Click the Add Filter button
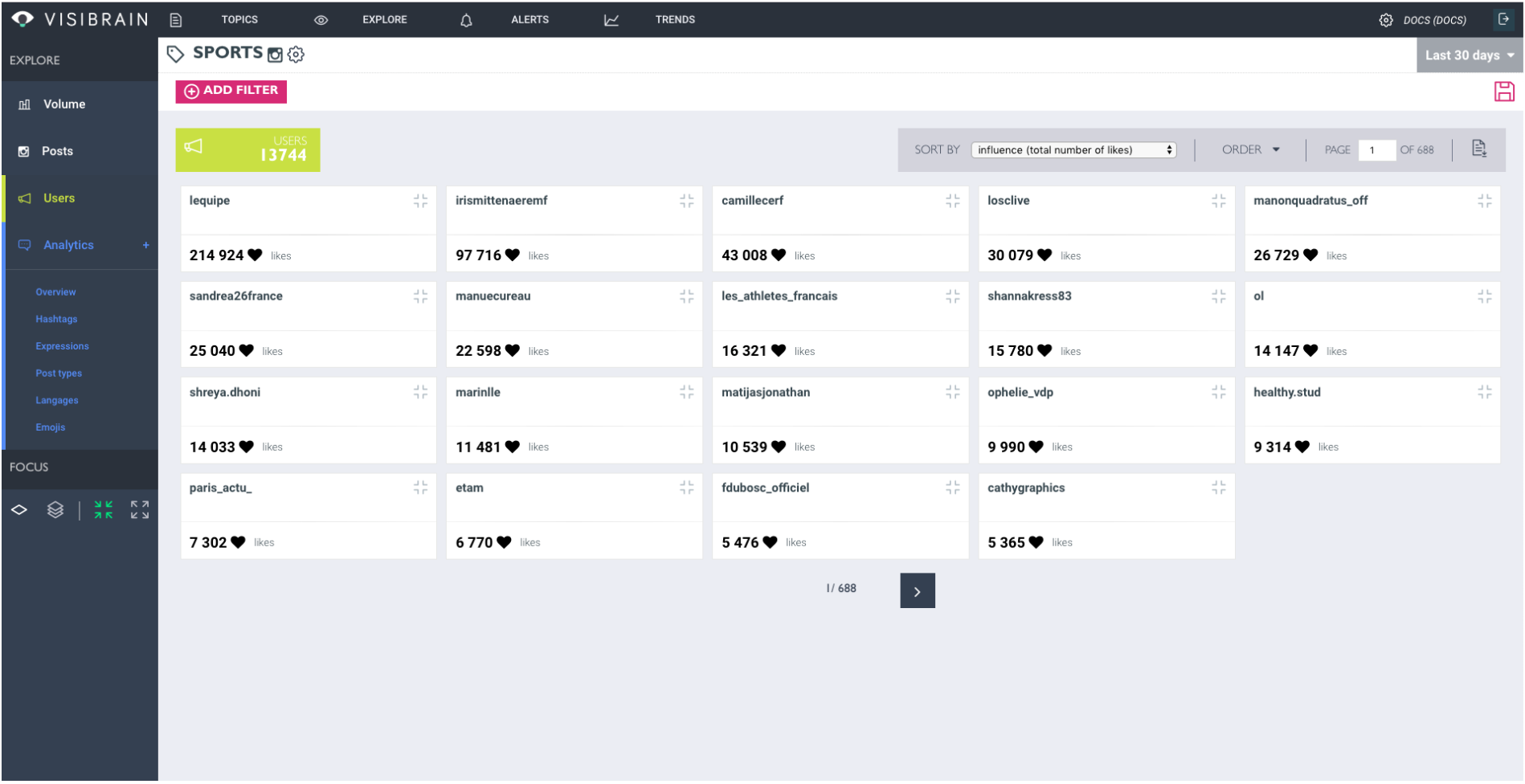Viewport: 1525px width, 784px height. 231,92
